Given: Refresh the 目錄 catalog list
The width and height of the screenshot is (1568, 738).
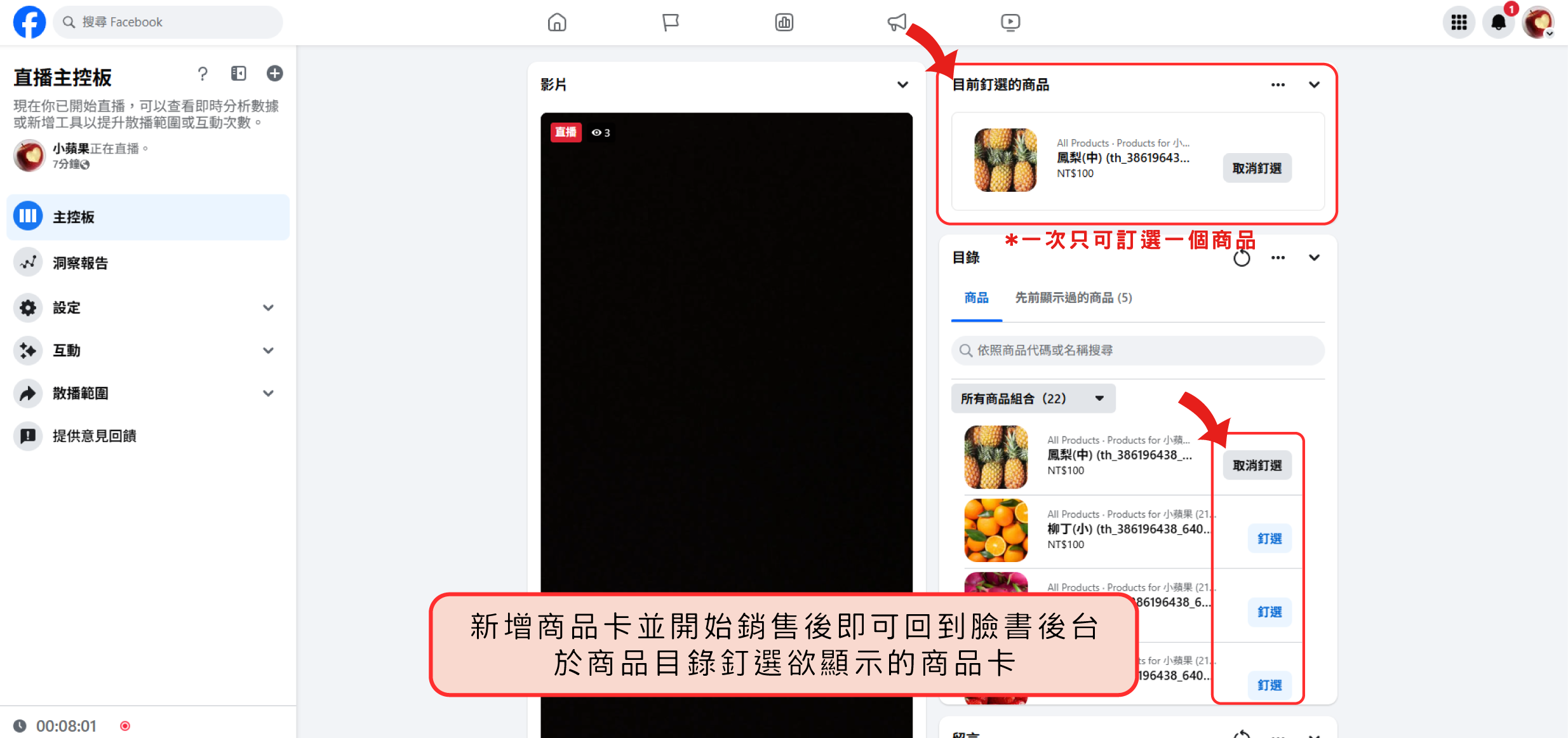Looking at the screenshot, I should pyautogui.click(x=1242, y=258).
